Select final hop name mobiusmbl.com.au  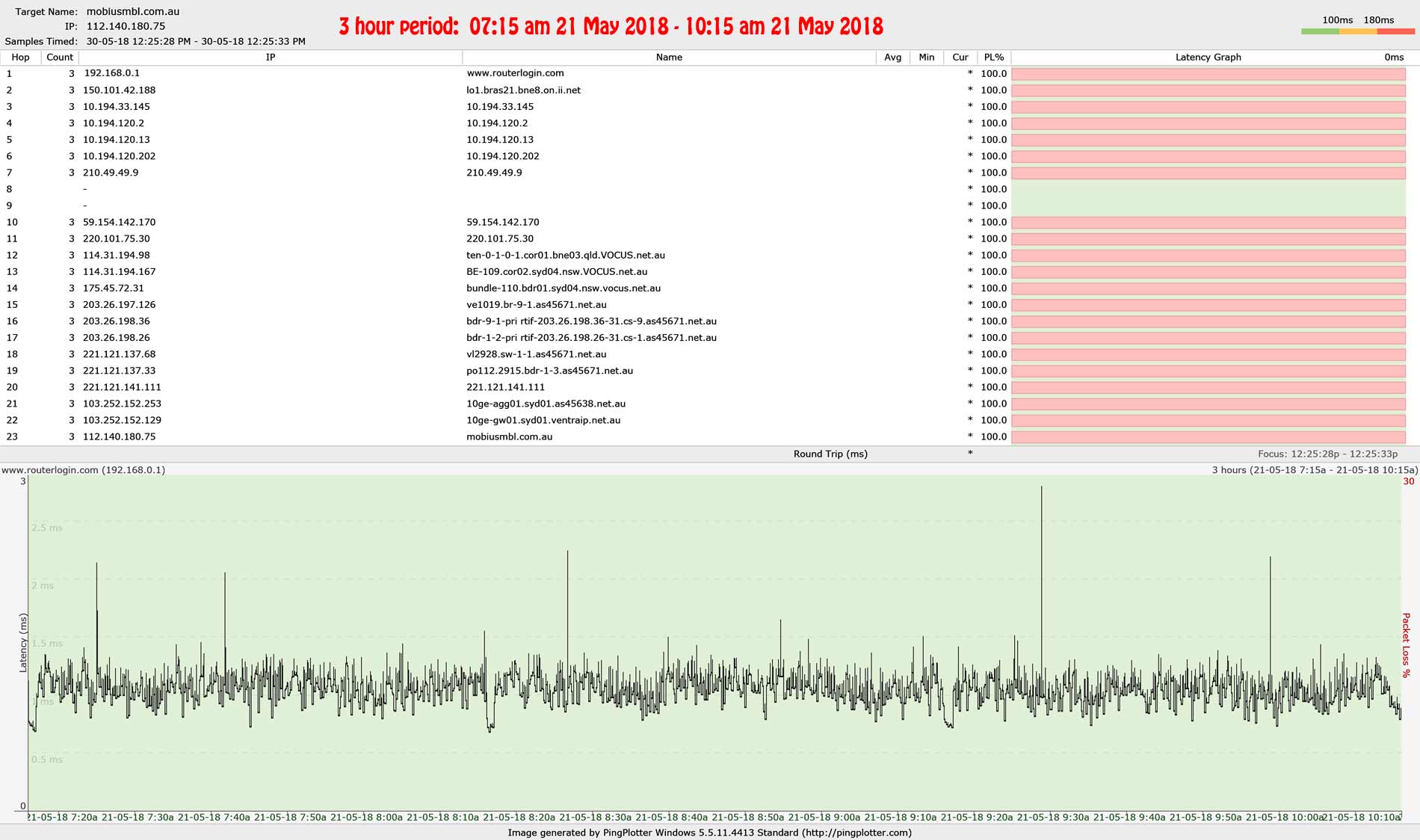(x=510, y=436)
